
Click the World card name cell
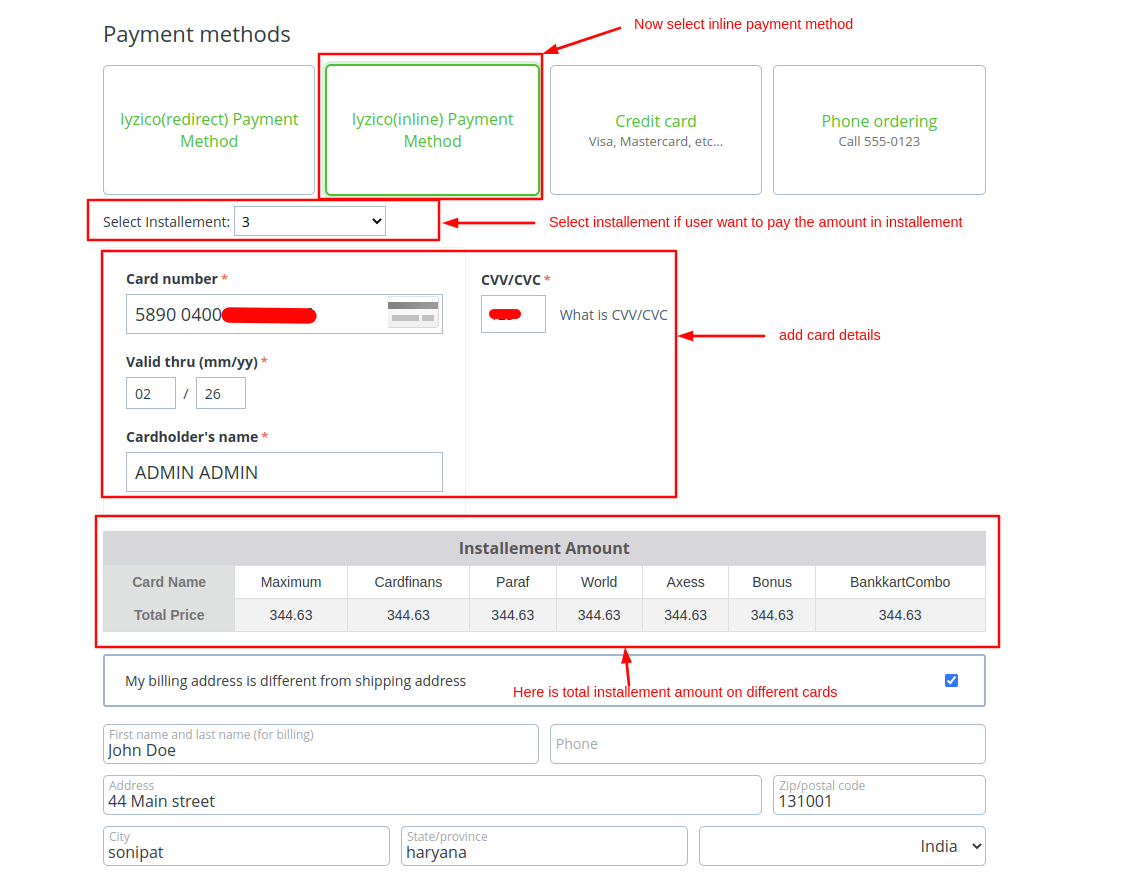[599, 582]
